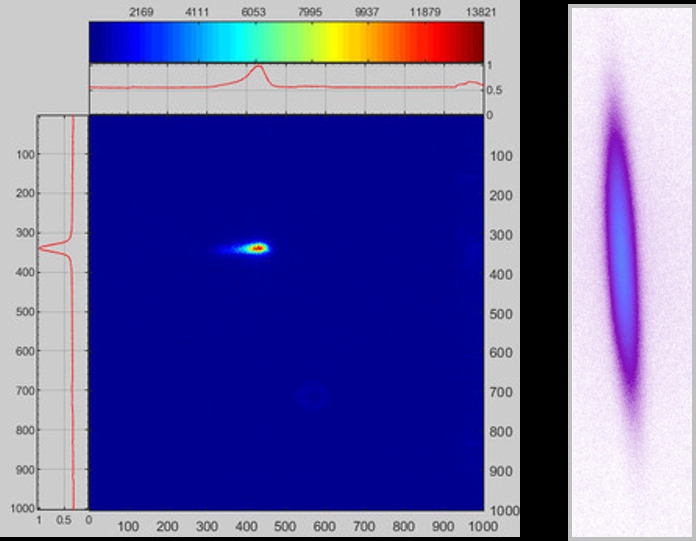Click the colorbar gradient strip
This screenshot has height=541, width=696.
pos(286,42)
